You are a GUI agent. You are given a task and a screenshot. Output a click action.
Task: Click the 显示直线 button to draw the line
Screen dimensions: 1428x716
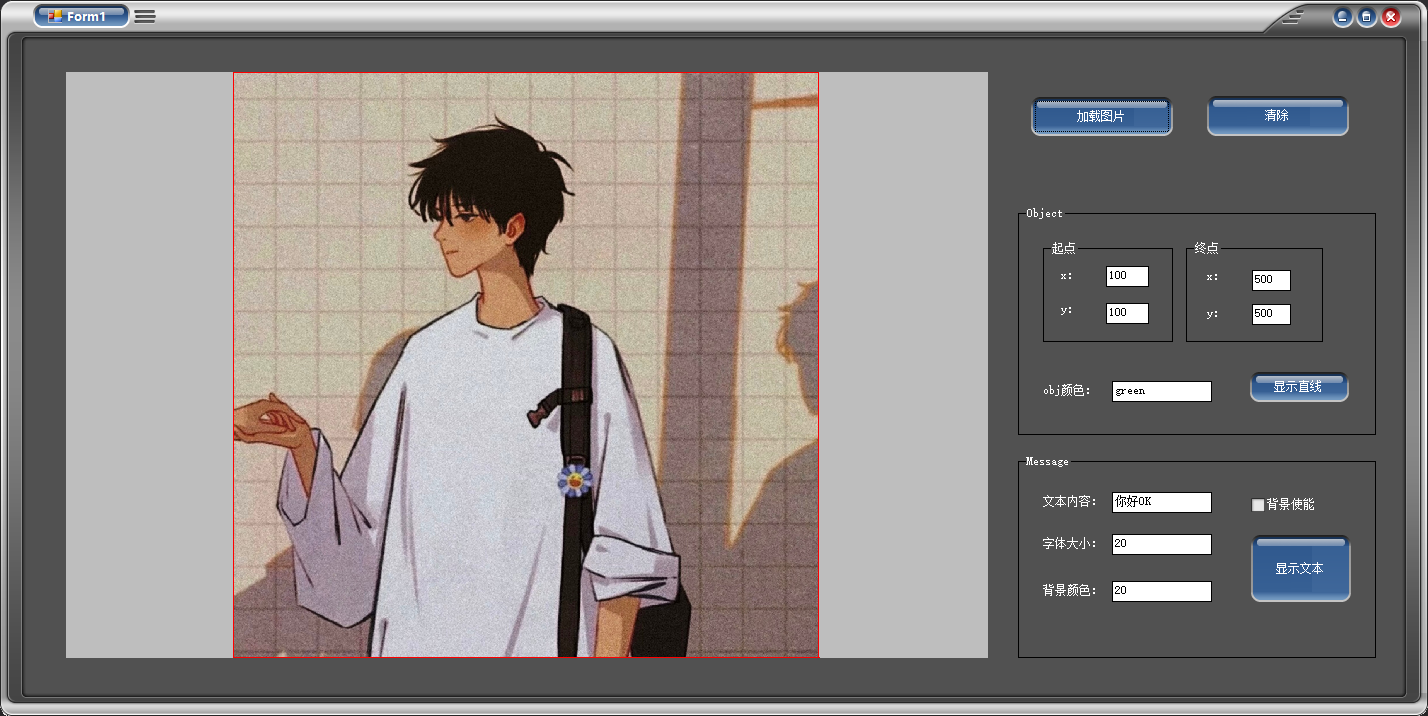[1299, 386]
